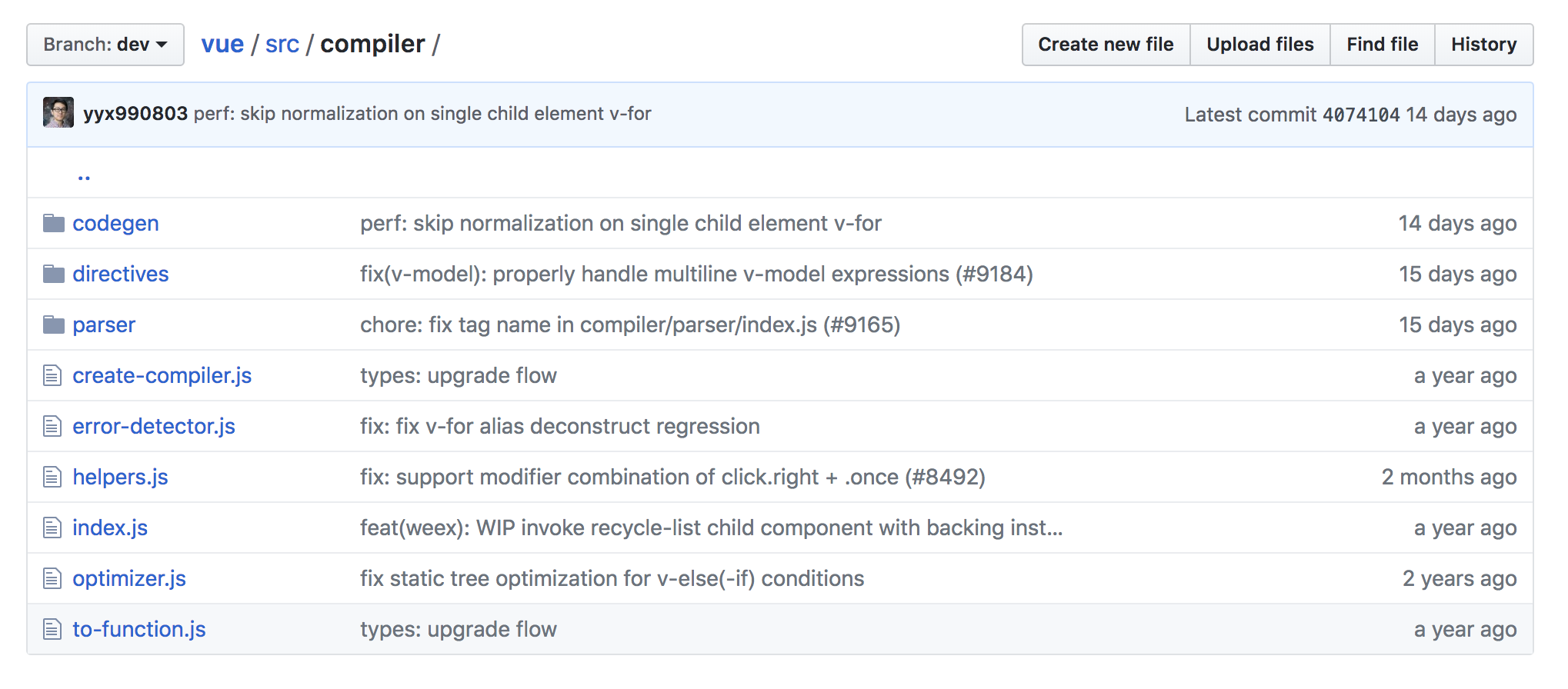Click the Find file button
The height and width of the screenshot is (689, 1568).
pos(1382,45)
